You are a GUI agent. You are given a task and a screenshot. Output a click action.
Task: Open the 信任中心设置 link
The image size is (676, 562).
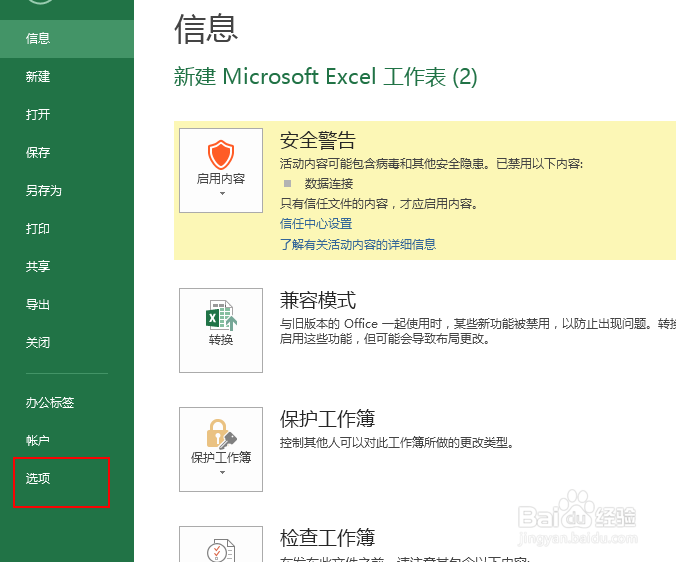[316, 224]
